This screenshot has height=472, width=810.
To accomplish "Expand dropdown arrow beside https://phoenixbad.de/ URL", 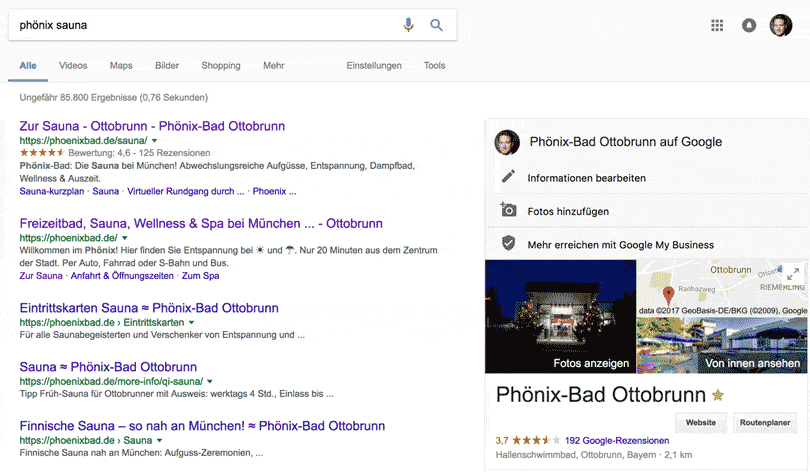I will pos(124,238).
